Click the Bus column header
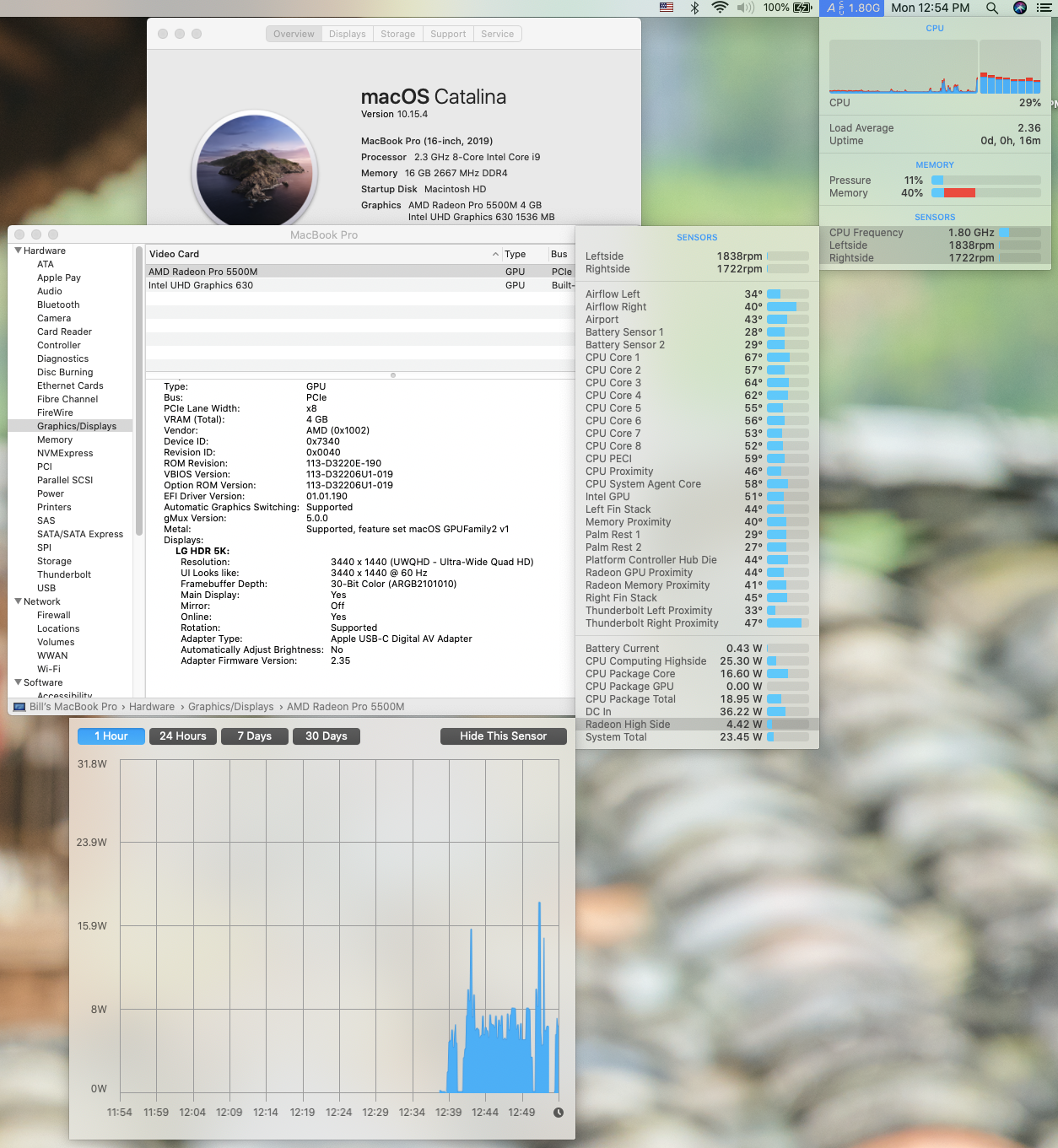 click(561, 254)
